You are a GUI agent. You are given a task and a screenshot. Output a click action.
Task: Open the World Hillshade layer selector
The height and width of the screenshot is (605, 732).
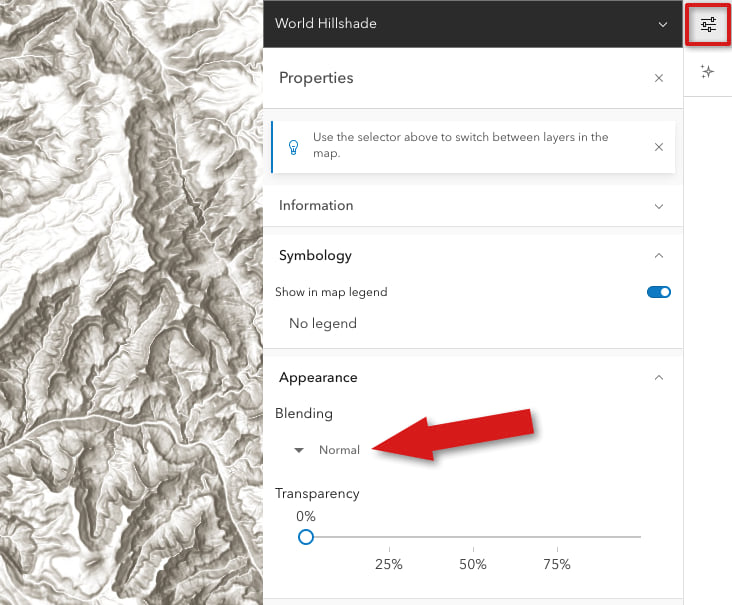(661, 24)
